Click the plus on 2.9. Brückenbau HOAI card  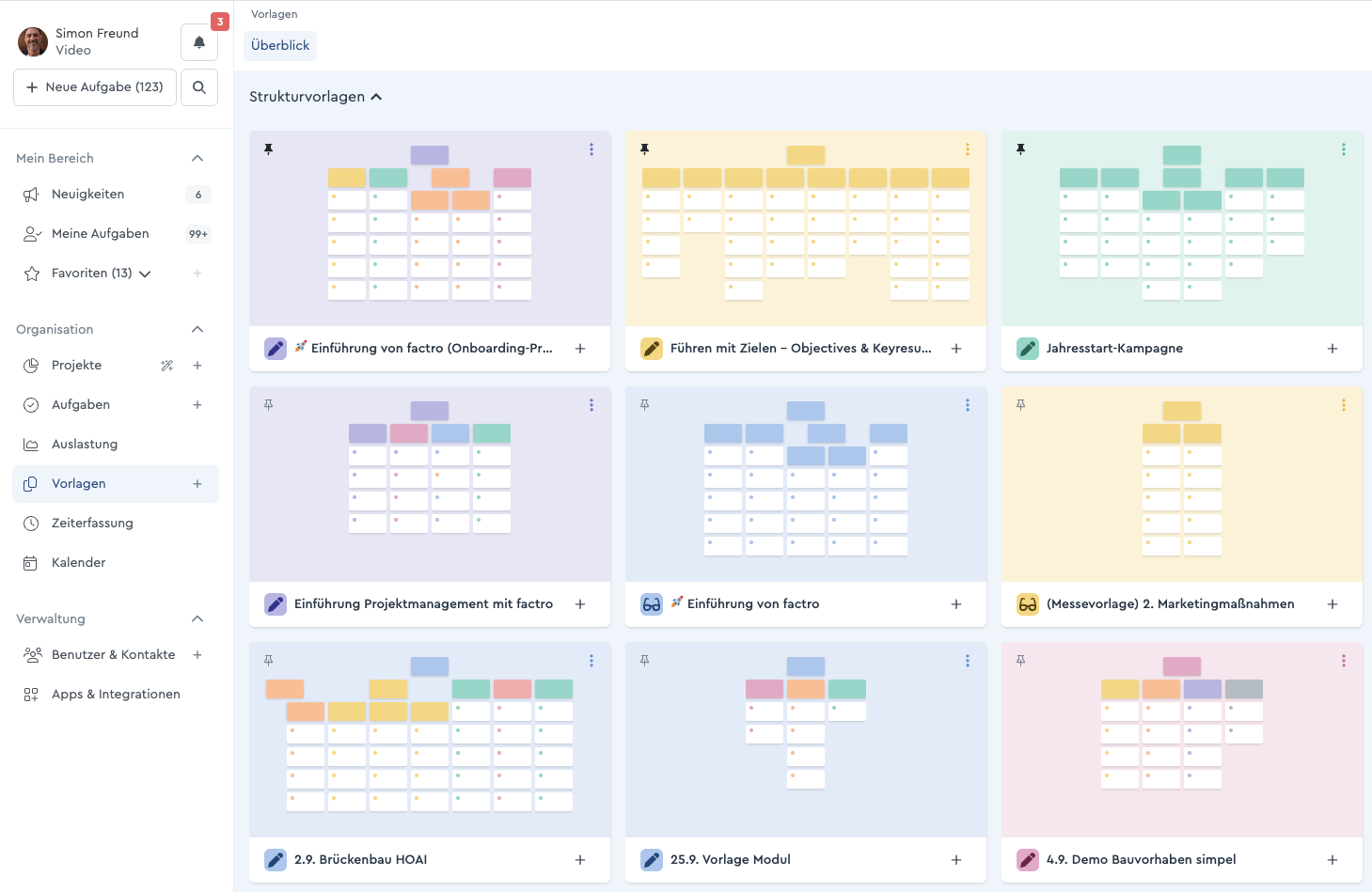580,860
